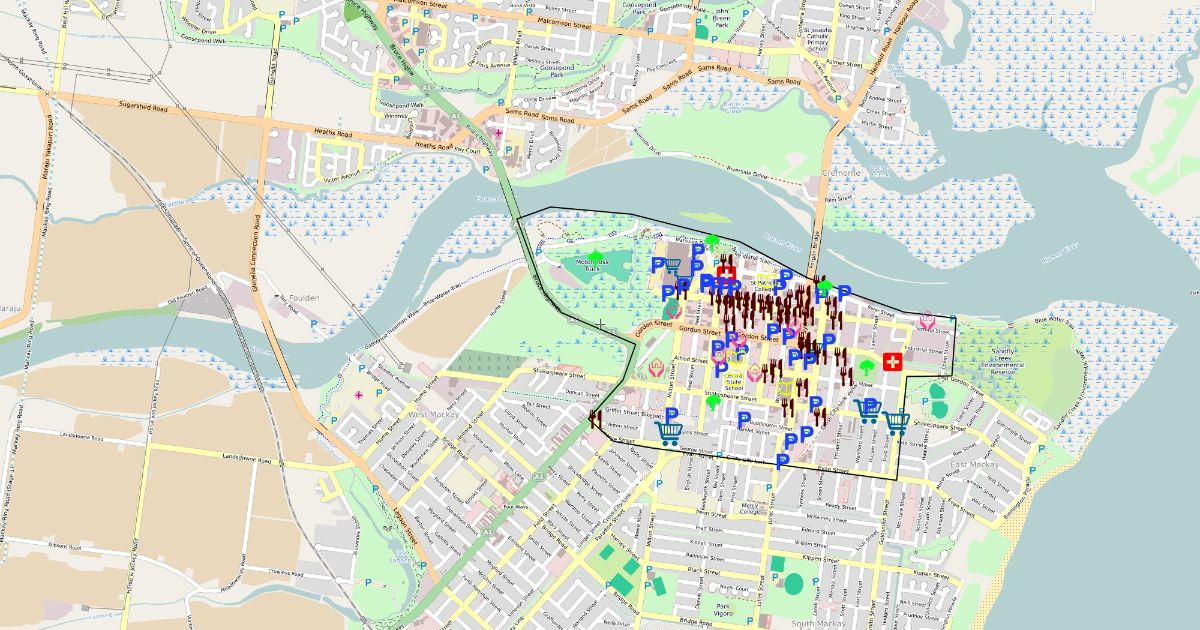
Task: Click the West Mackay suburb label
Action: click(432, 413)
